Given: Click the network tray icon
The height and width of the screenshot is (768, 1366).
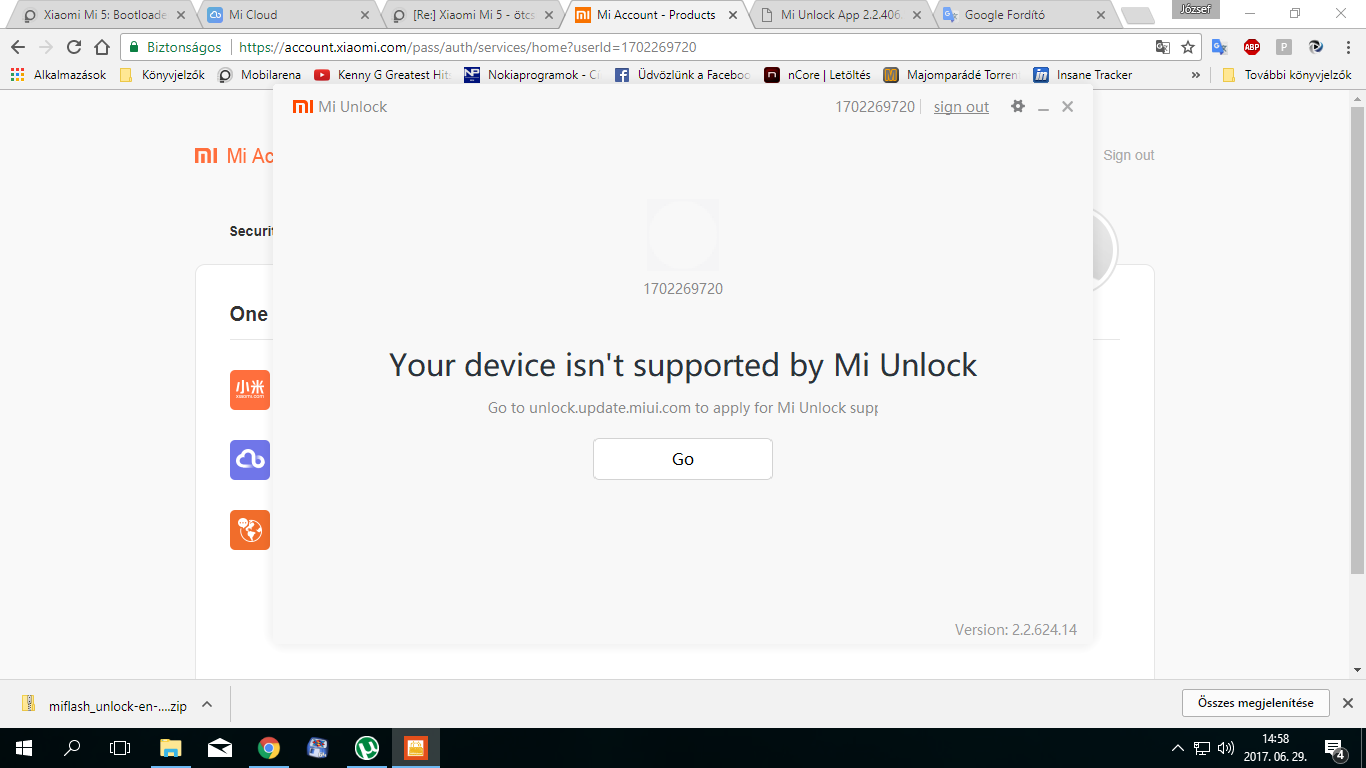Looking at the screenshot, I should pos(1202,748).
